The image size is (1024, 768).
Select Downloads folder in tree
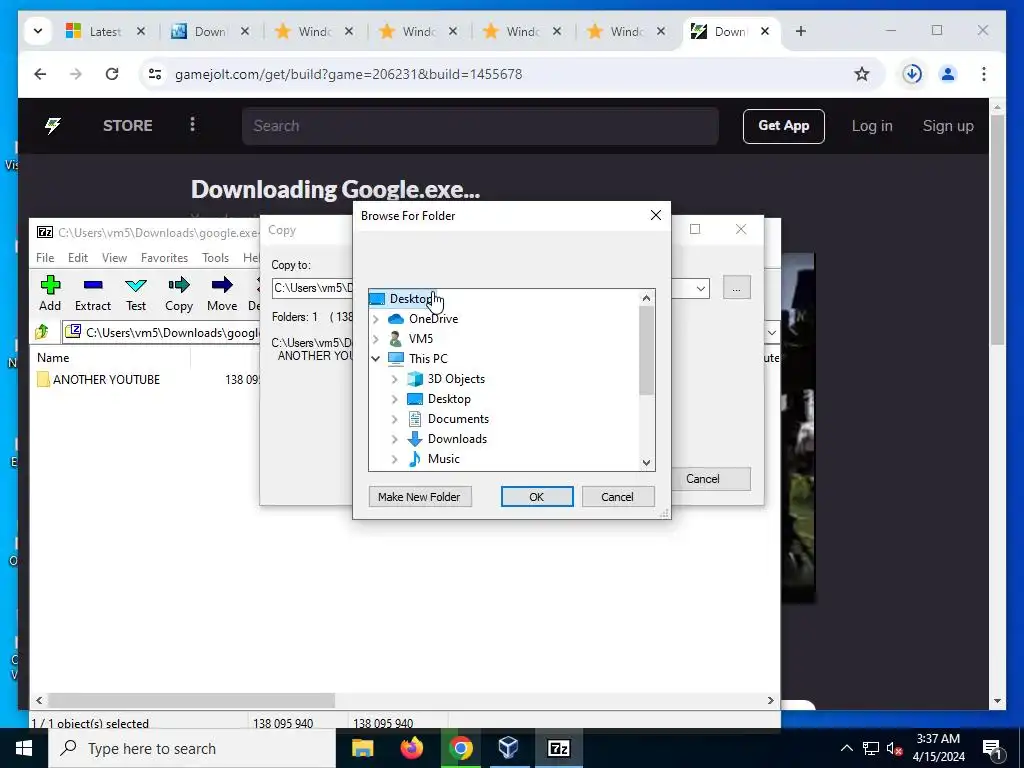457,439
